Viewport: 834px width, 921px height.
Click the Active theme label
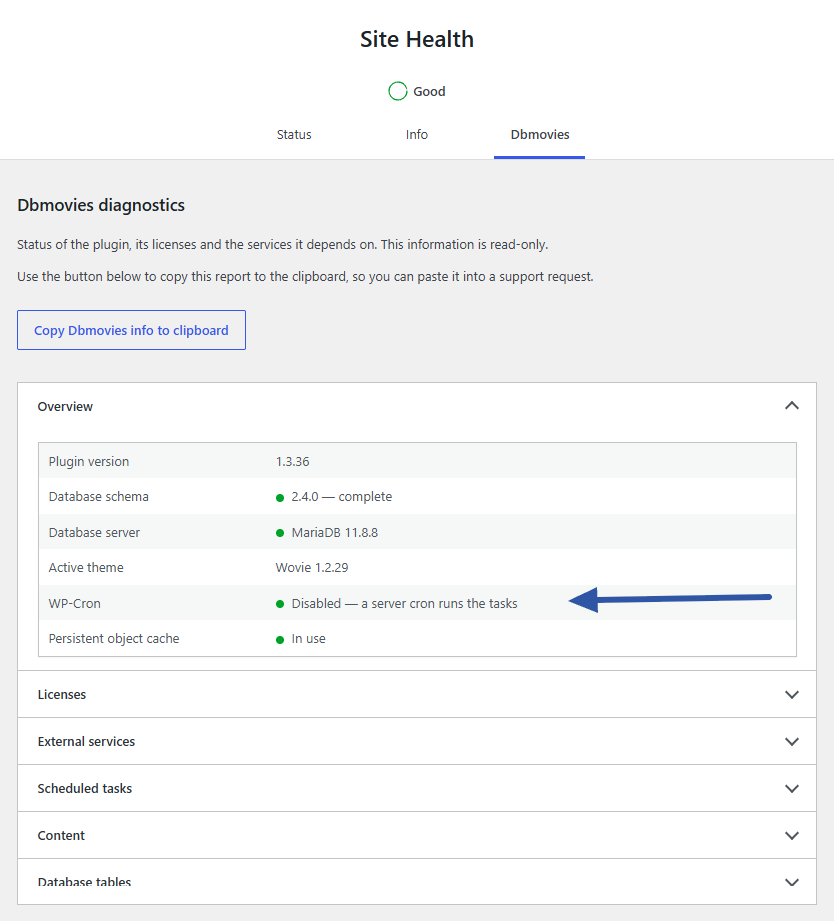coord(86,567)
